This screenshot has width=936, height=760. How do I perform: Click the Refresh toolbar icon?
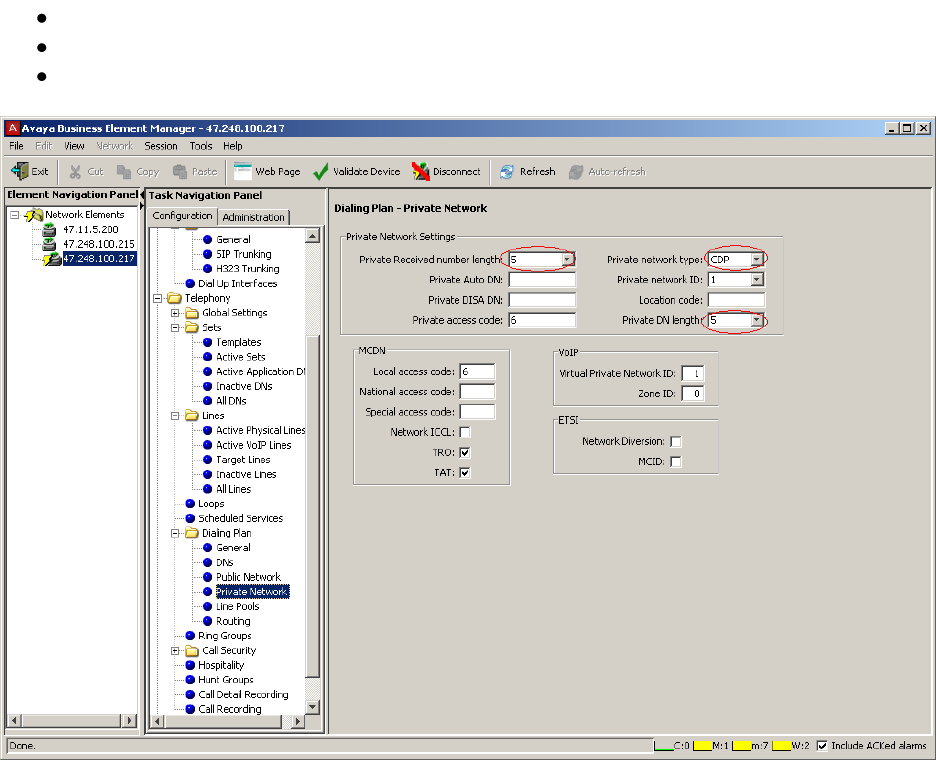coord(507,171)
